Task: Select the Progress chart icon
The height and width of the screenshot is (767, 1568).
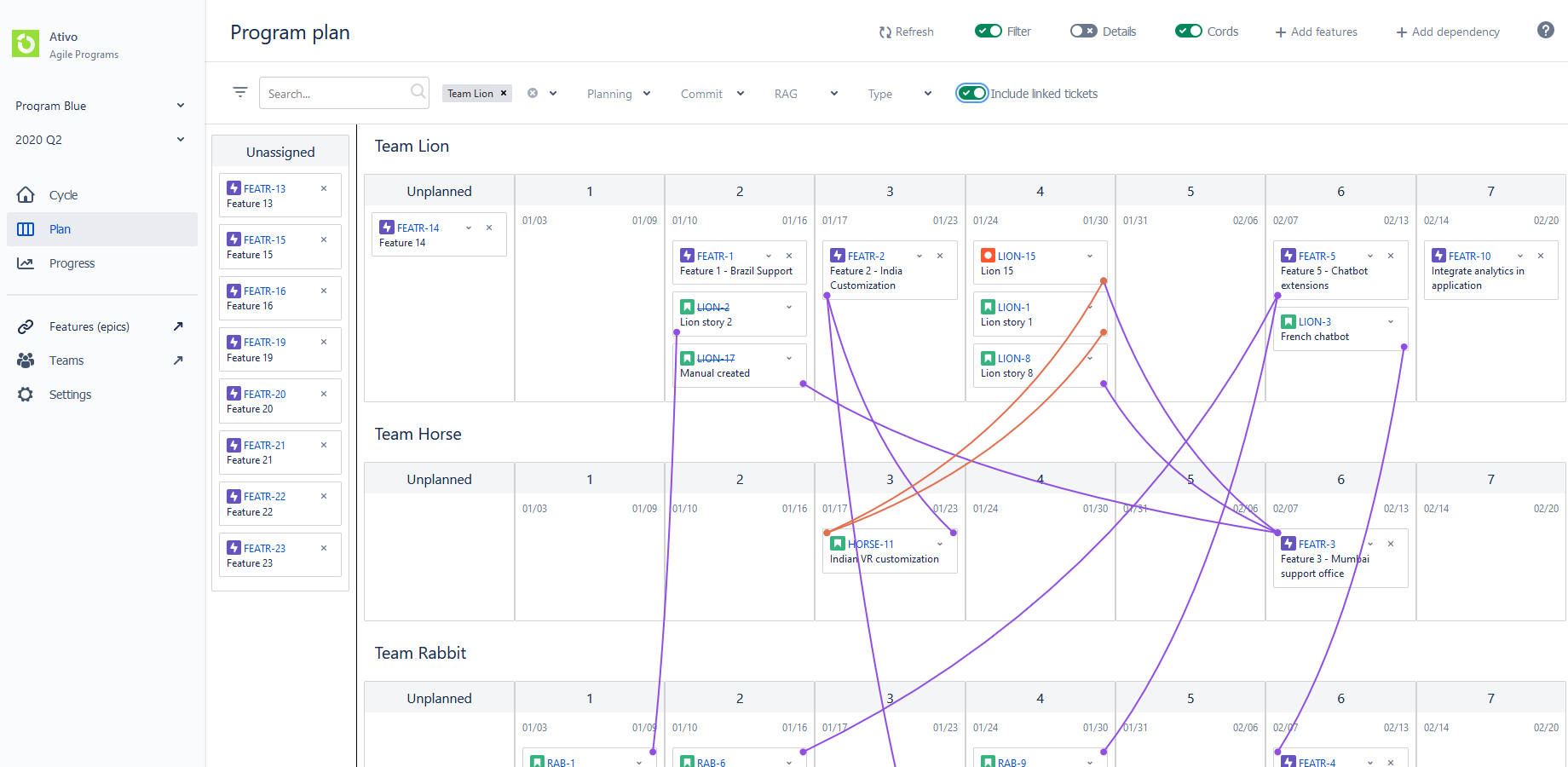Action: click(26, 262)
